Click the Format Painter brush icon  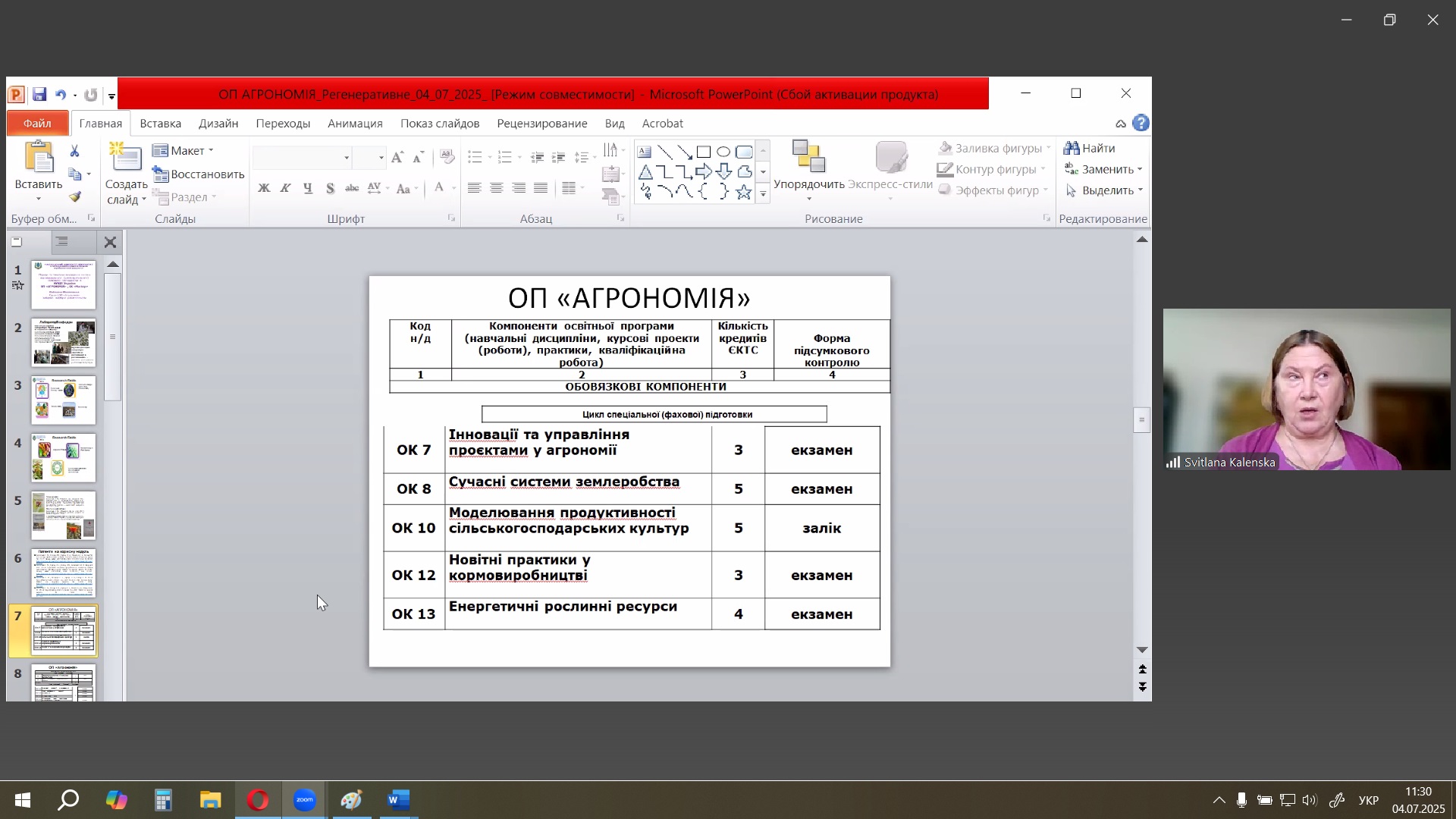74,197
